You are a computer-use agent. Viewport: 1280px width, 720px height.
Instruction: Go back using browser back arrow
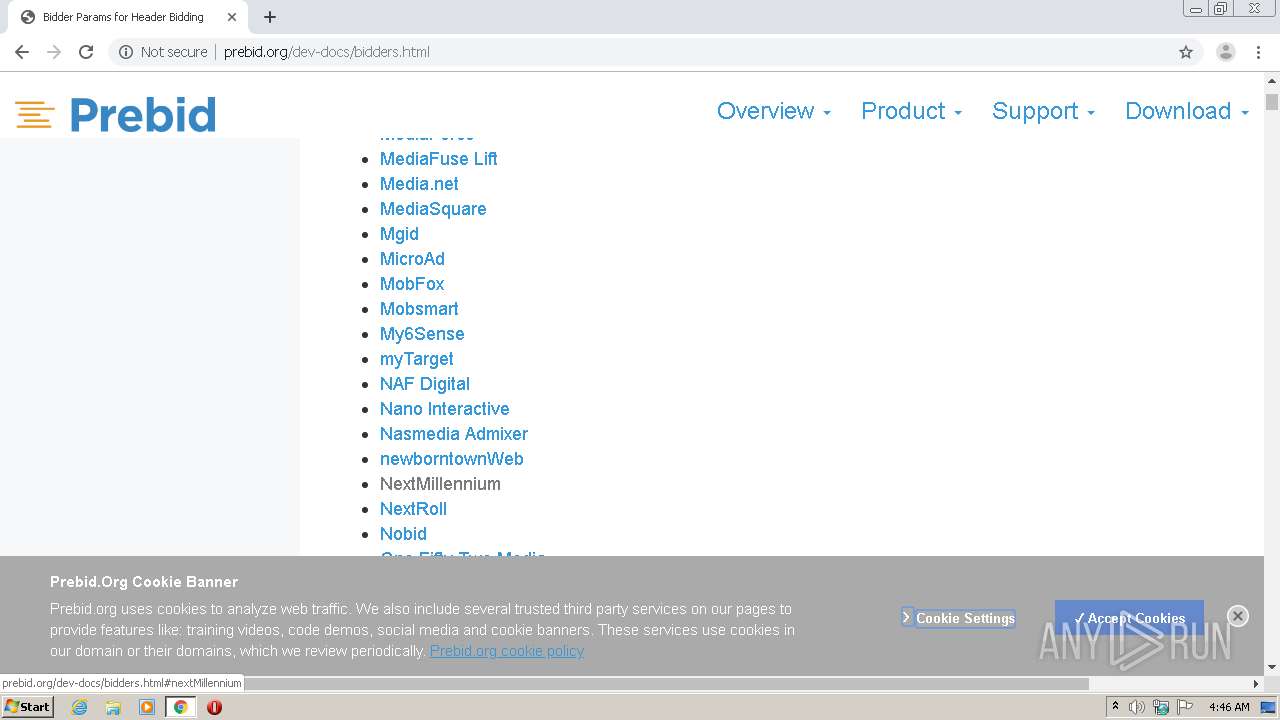[22, 52]
